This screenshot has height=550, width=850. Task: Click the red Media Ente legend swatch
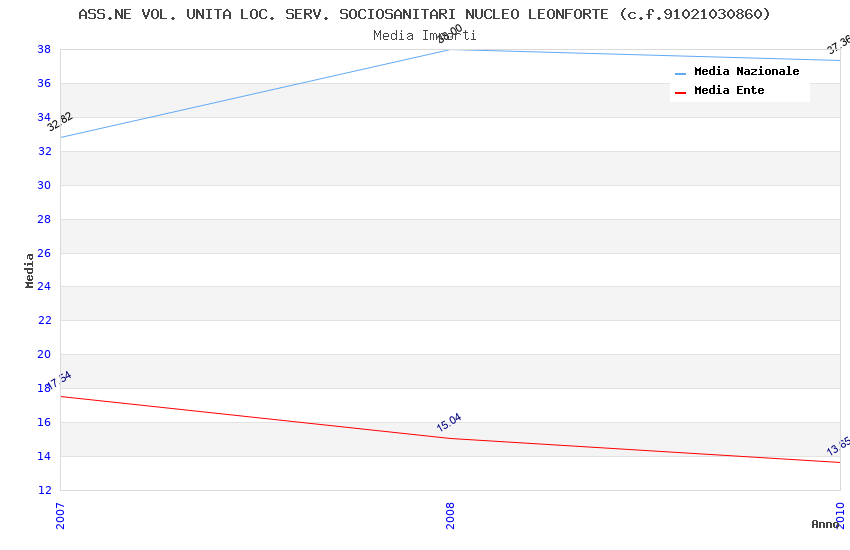(x=680, y=93)
